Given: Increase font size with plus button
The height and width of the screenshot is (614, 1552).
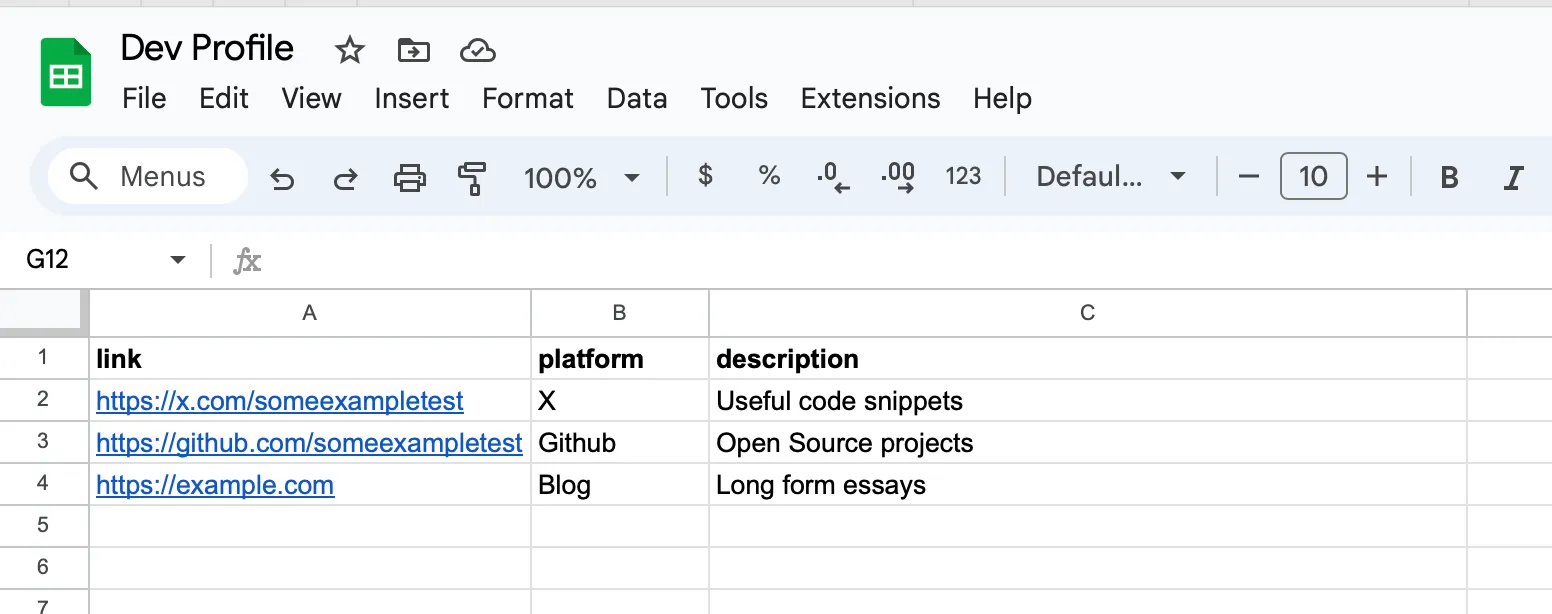Looking at the screenshot, I should (x=1377, y=177).
